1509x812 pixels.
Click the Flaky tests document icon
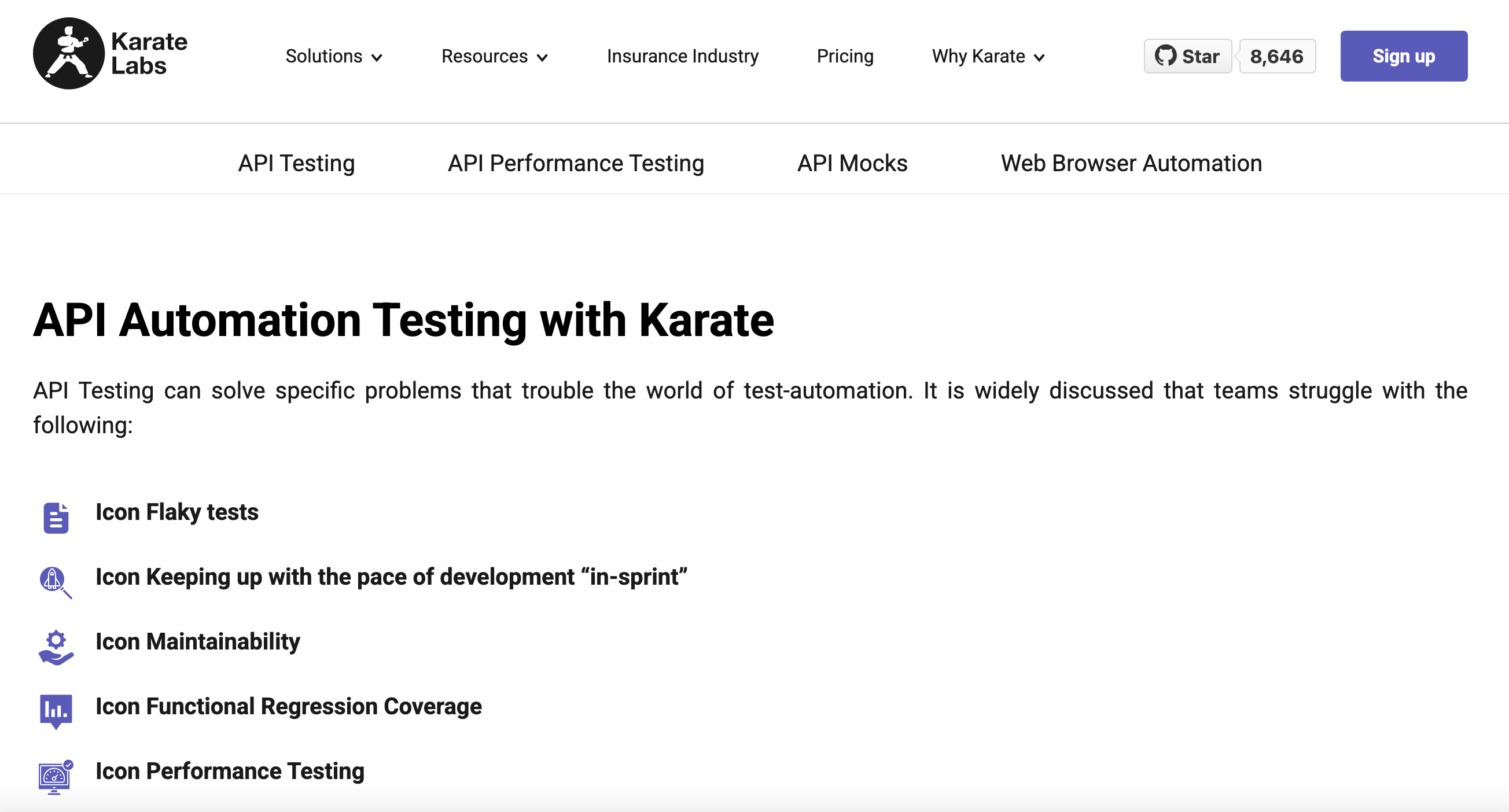[56, 518]
